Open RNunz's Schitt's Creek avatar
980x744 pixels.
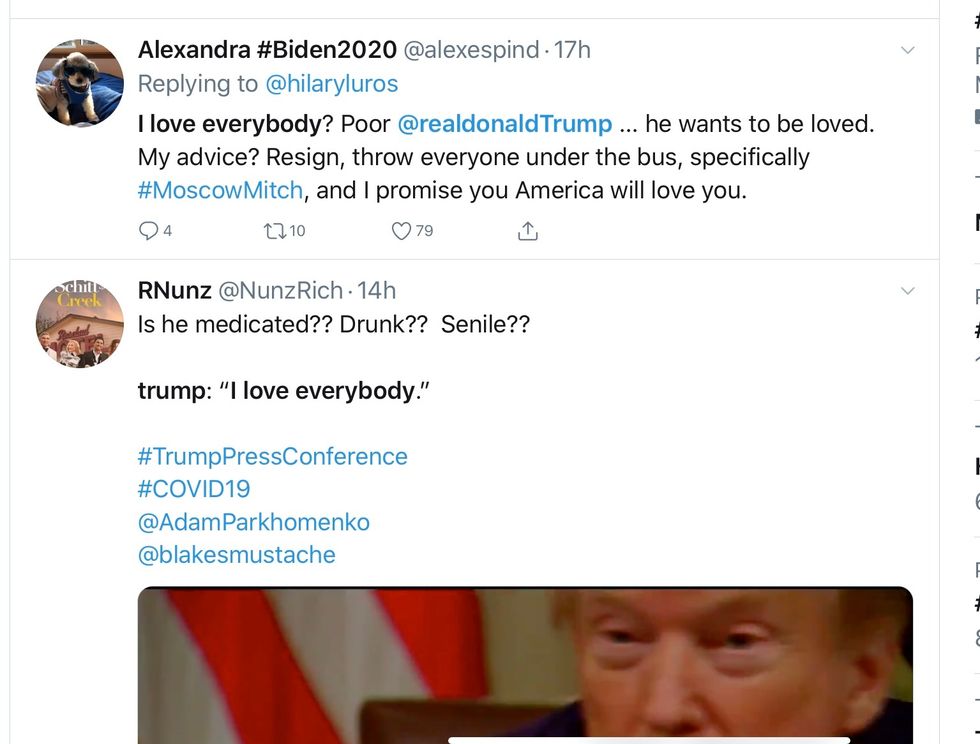80,324
